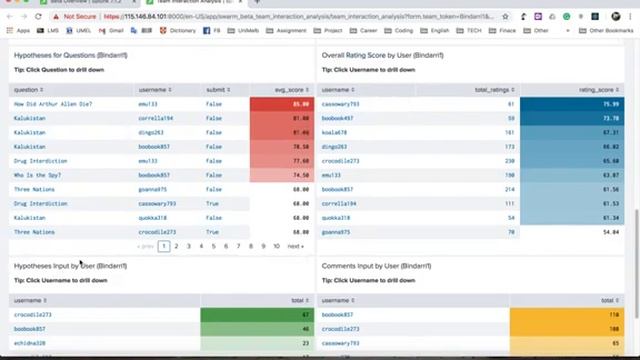Click the green 67 total cell for crocodile273
640x360 pixels.
(x=257, y=315)
